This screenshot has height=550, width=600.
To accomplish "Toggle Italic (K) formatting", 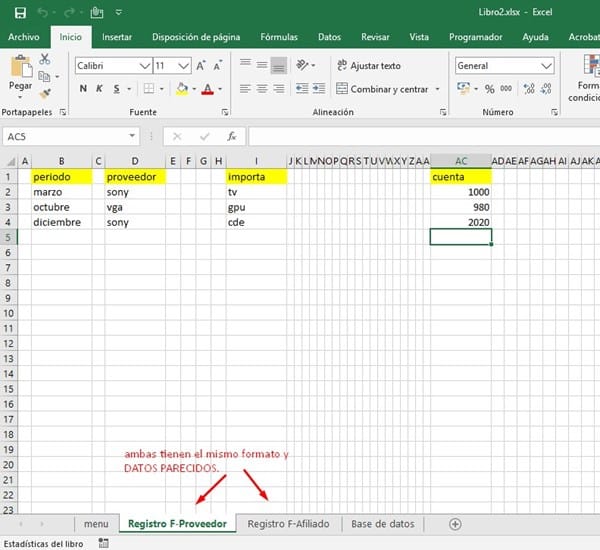I will tap(99, 89).
